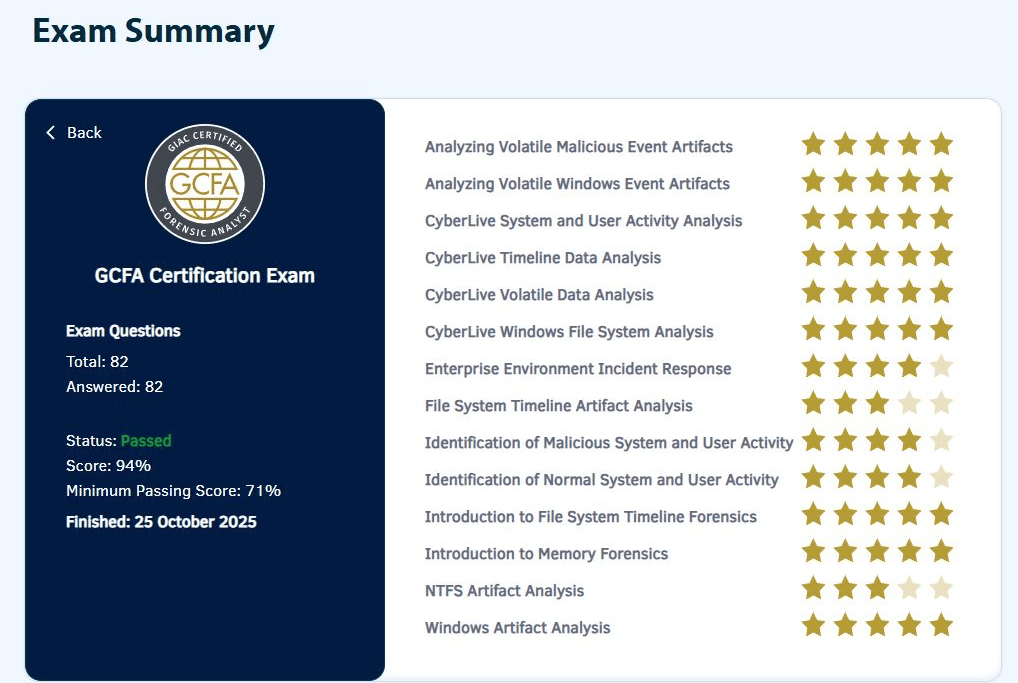Image resolution: width=1018 pixels, height=683 pixels.
Task: Click the Exam Questions label
Action: [123, 331]
